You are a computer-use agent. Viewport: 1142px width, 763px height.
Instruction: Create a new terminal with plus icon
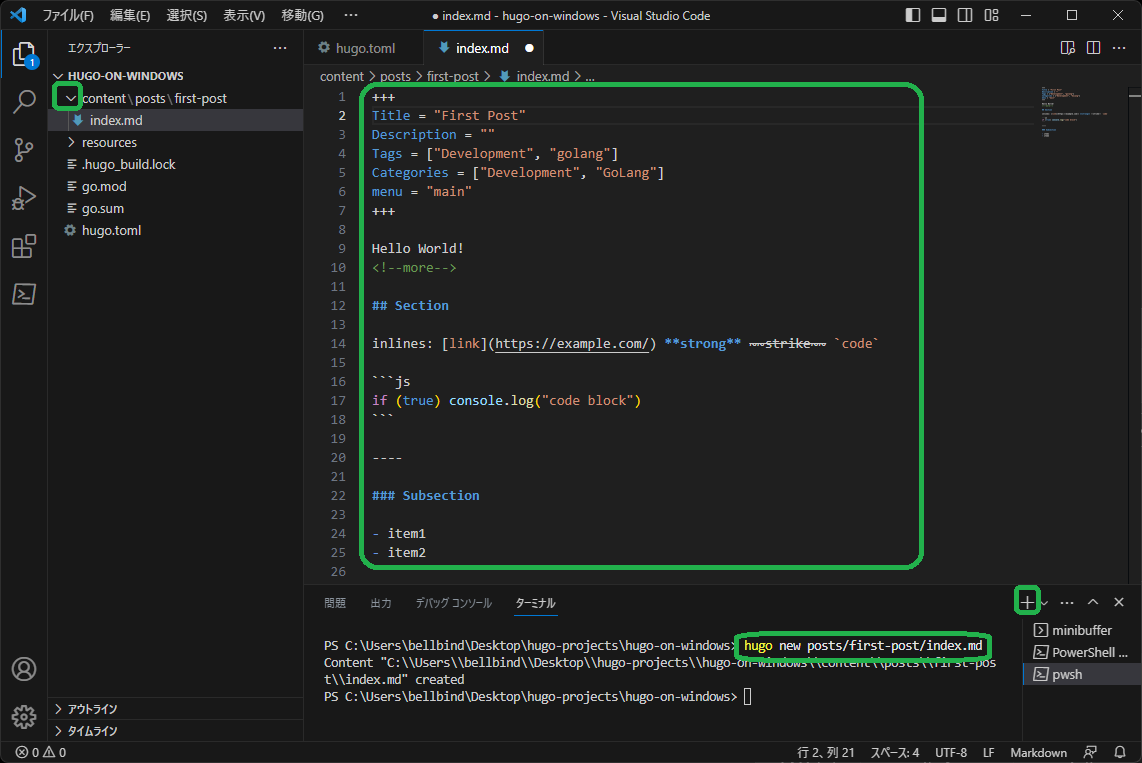coord(1027,602)
